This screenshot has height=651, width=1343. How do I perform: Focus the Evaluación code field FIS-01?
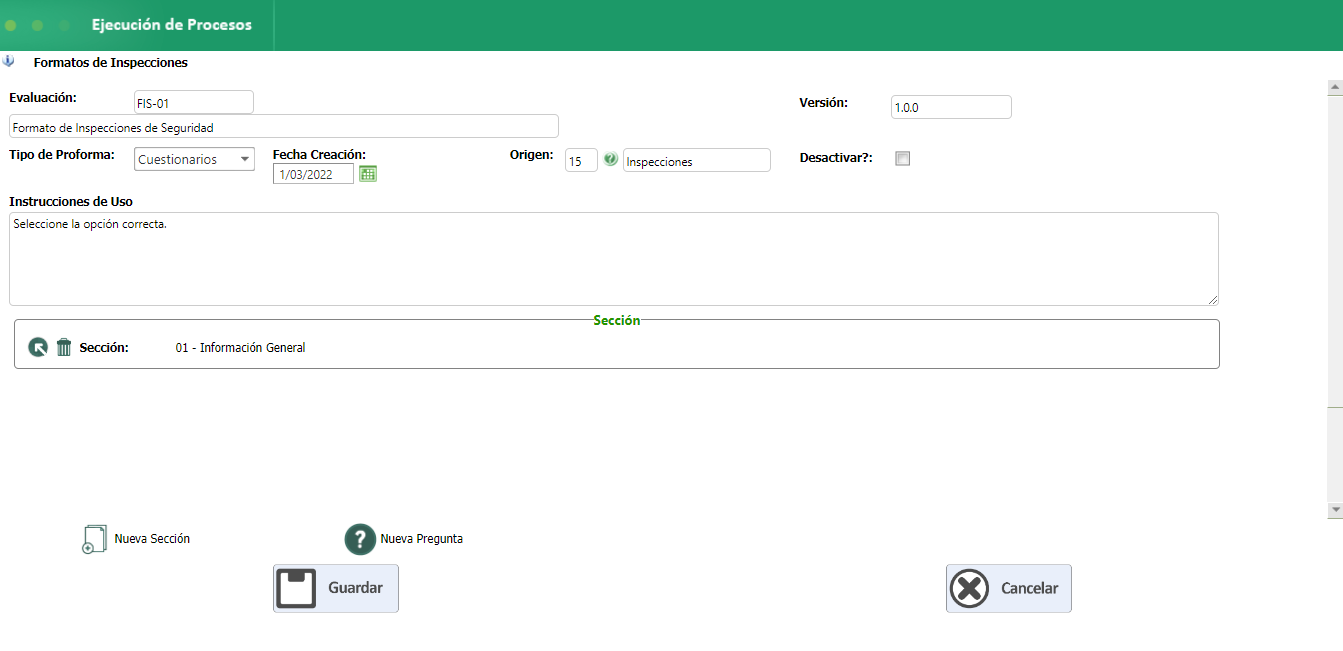point(194,102)
